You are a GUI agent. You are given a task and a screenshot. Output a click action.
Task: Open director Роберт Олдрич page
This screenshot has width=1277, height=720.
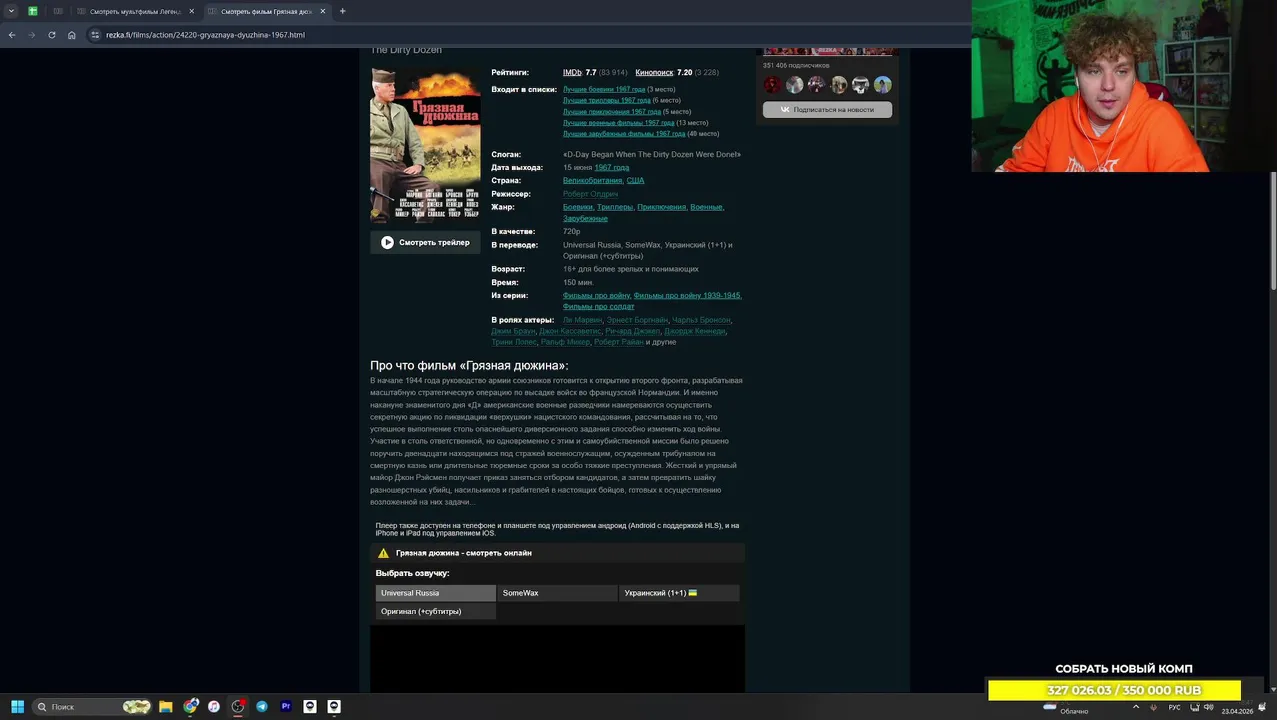(590, 194)
